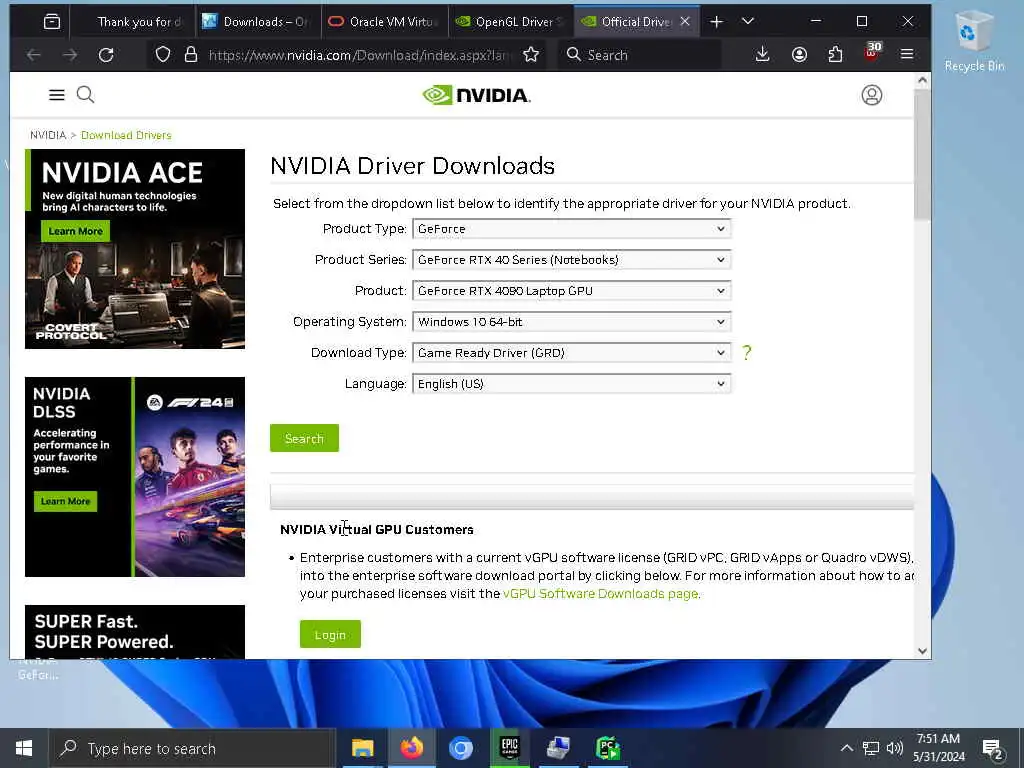List all tabs dropdown arrow
Image resolution: width=1024 pixels, height=768 pixels.
point(748,22)
